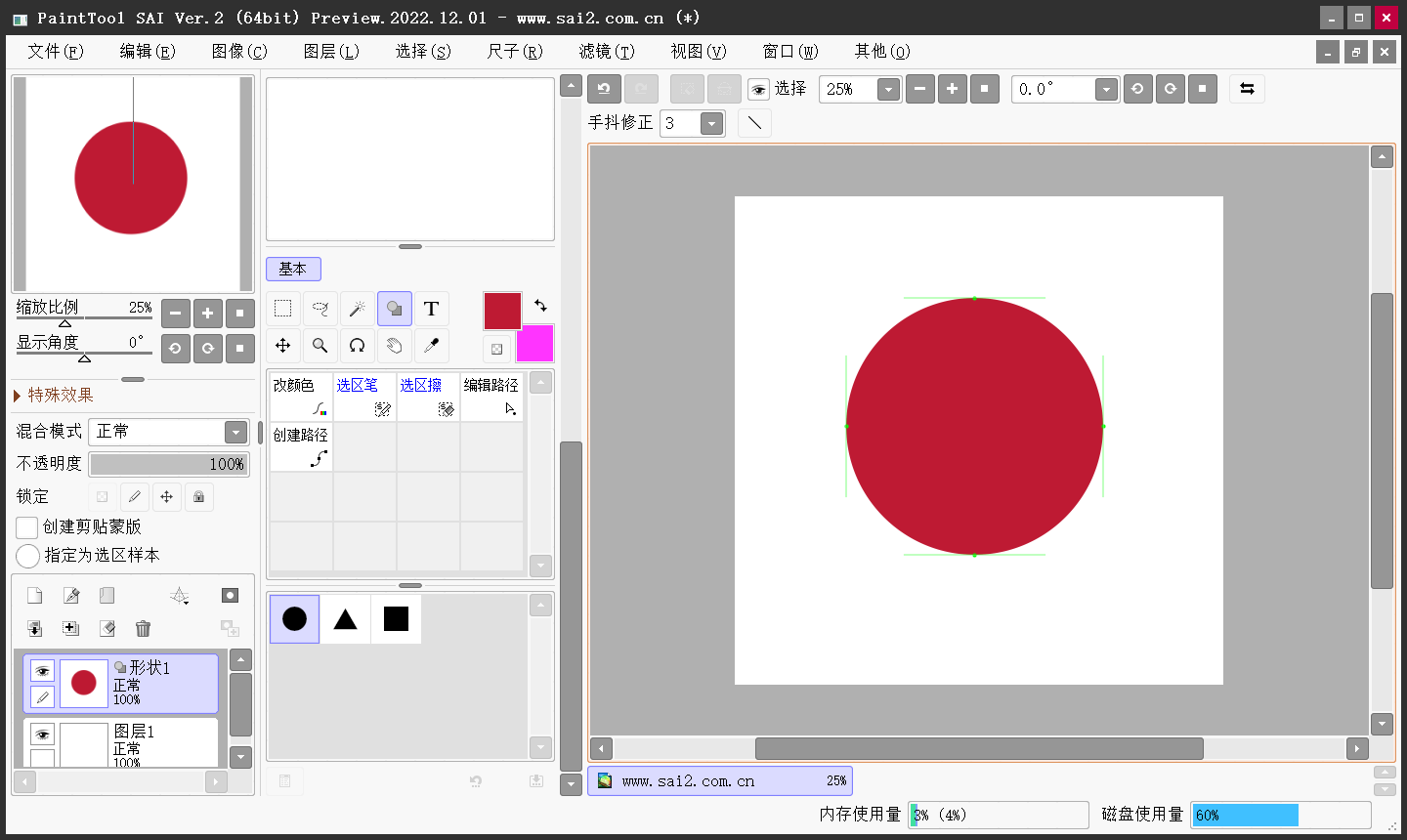This screenshot has height=840, width=1407.
Task: Select the magnifier zoom tool
Action: coord(320,346)
